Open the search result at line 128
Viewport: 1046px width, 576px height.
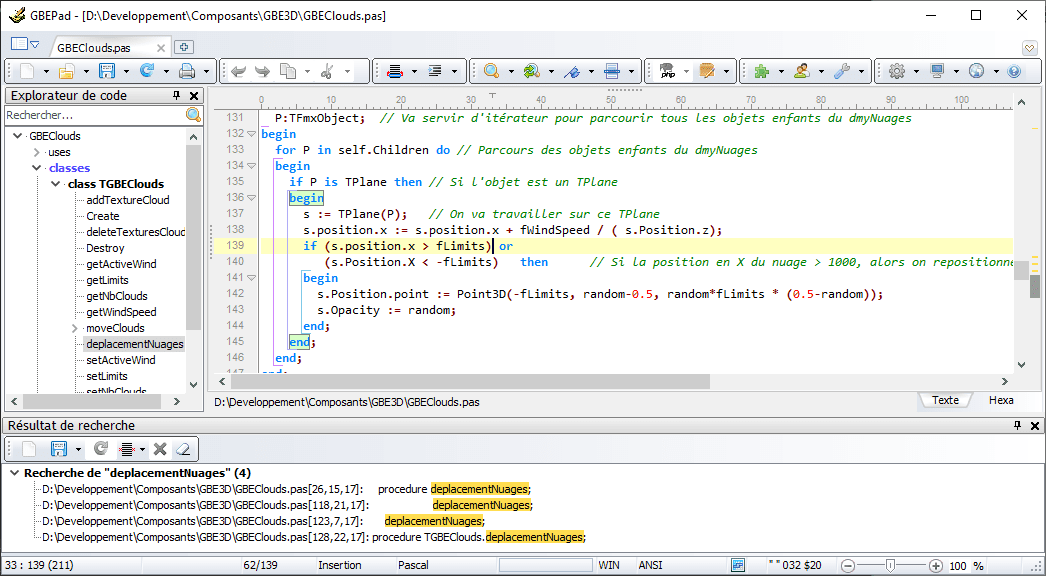[x=314, y=537]
